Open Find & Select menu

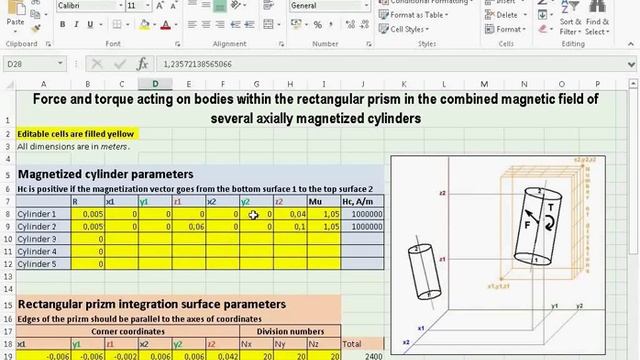coord(597,17)
